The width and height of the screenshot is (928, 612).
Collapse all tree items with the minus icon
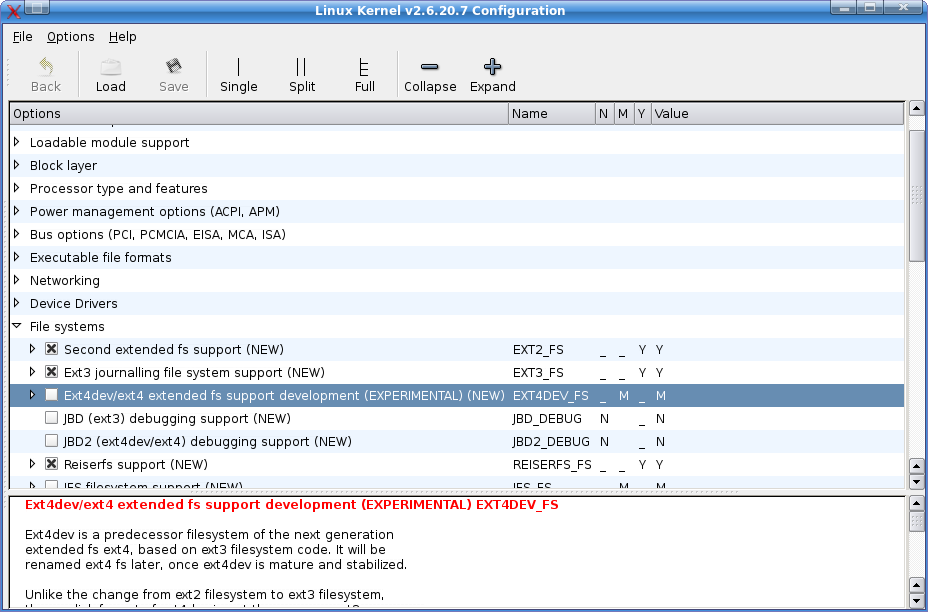(429, 67)
